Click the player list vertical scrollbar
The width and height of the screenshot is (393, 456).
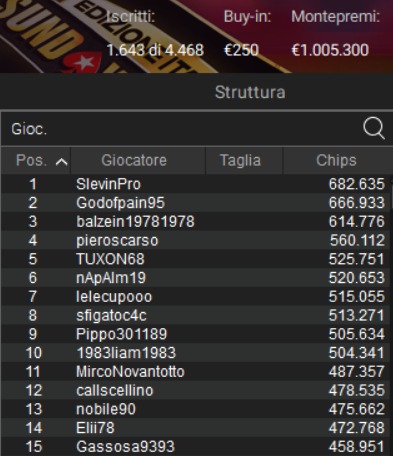tap(391, 315)
